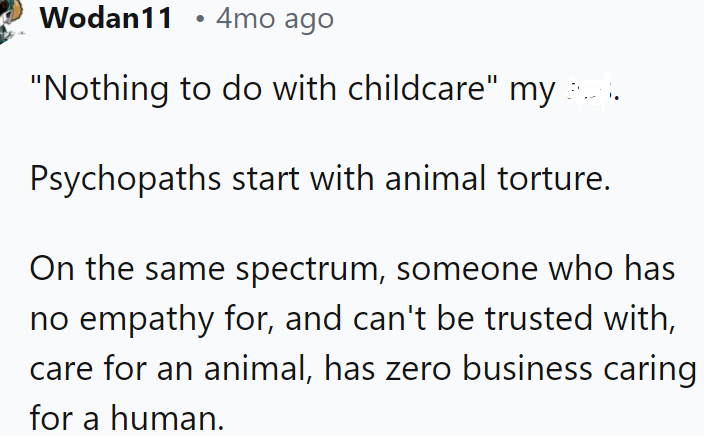Image resolution: width=704 pixels, height=436 pixels.
Task: Click the word "Nothing" in the quote
Action: tap(98, 91)
